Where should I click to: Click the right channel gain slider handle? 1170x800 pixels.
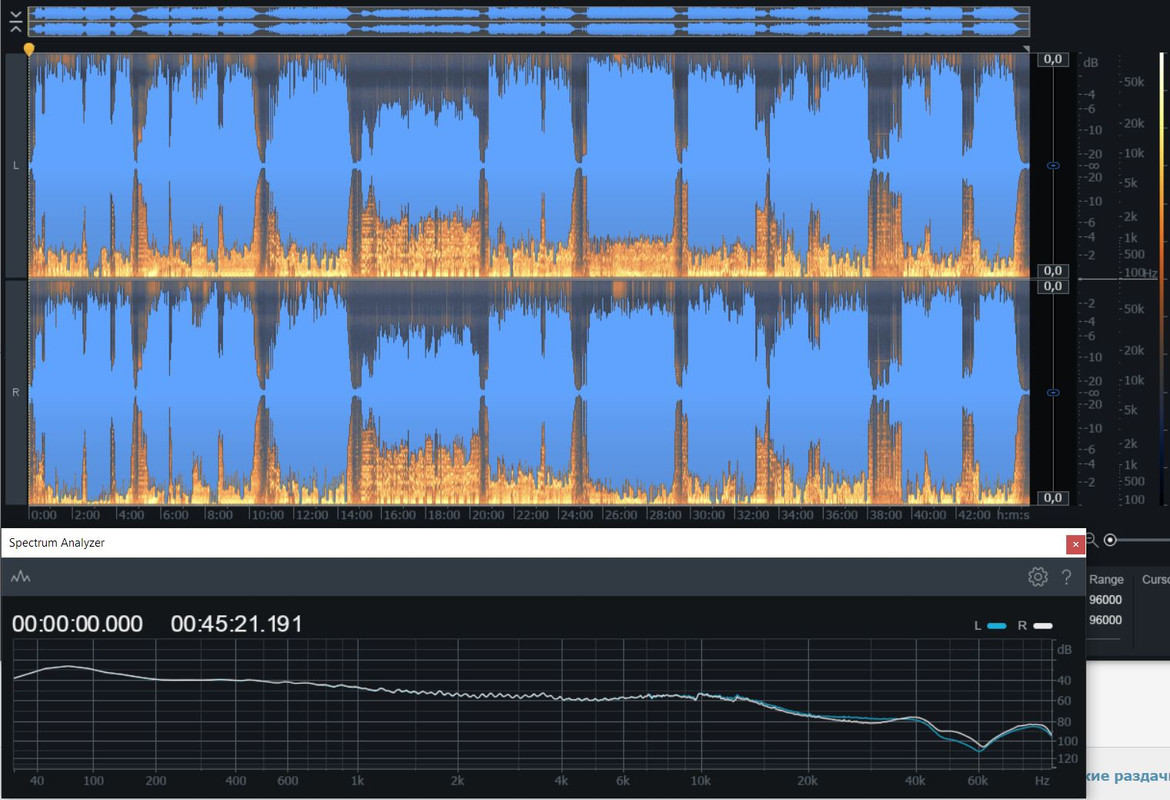tap(1053, 392)
